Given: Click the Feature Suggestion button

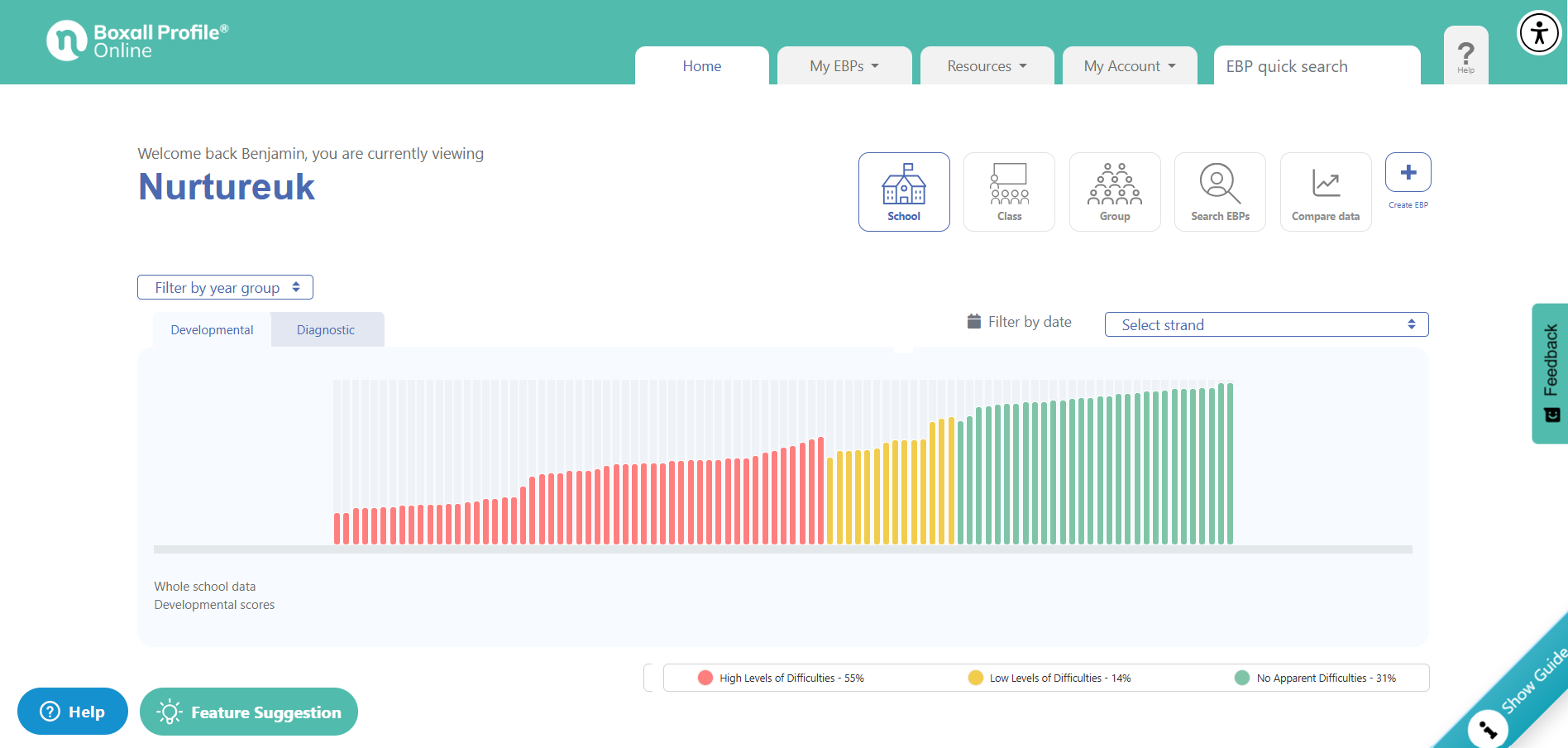Looking at the screenshot, I should click(249, 712).
